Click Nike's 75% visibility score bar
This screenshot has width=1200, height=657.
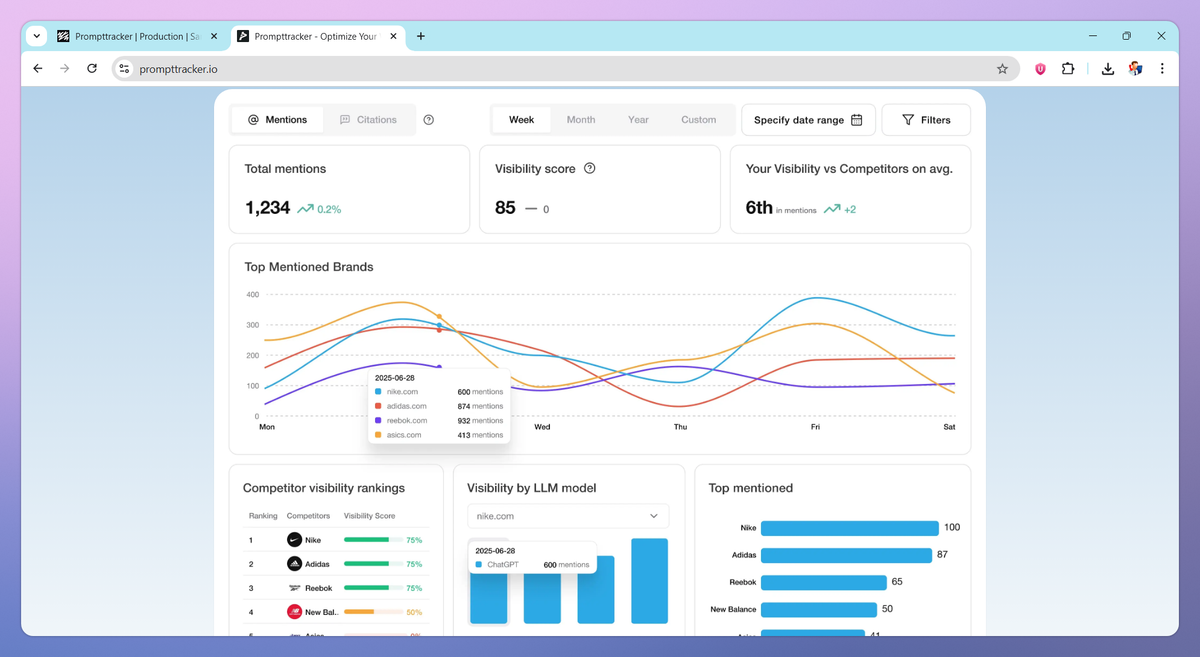[x=373, y=540]
